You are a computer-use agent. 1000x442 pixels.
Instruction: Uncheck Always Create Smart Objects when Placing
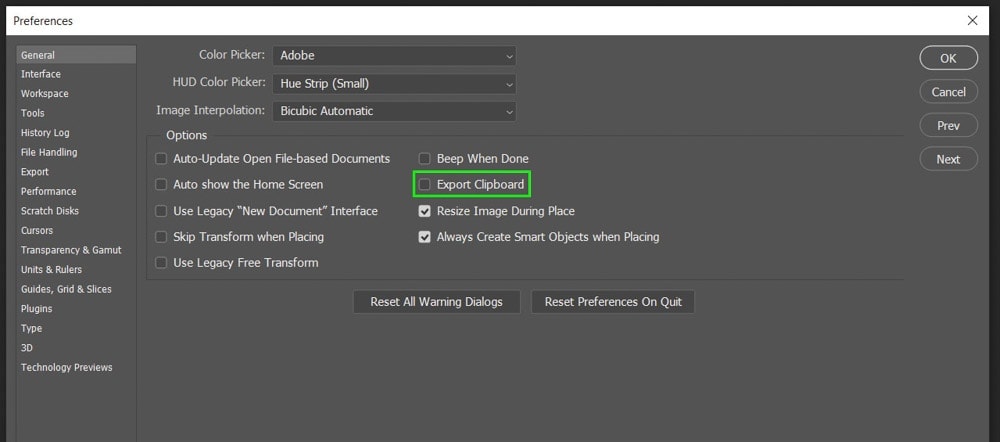tap(424, 237)
